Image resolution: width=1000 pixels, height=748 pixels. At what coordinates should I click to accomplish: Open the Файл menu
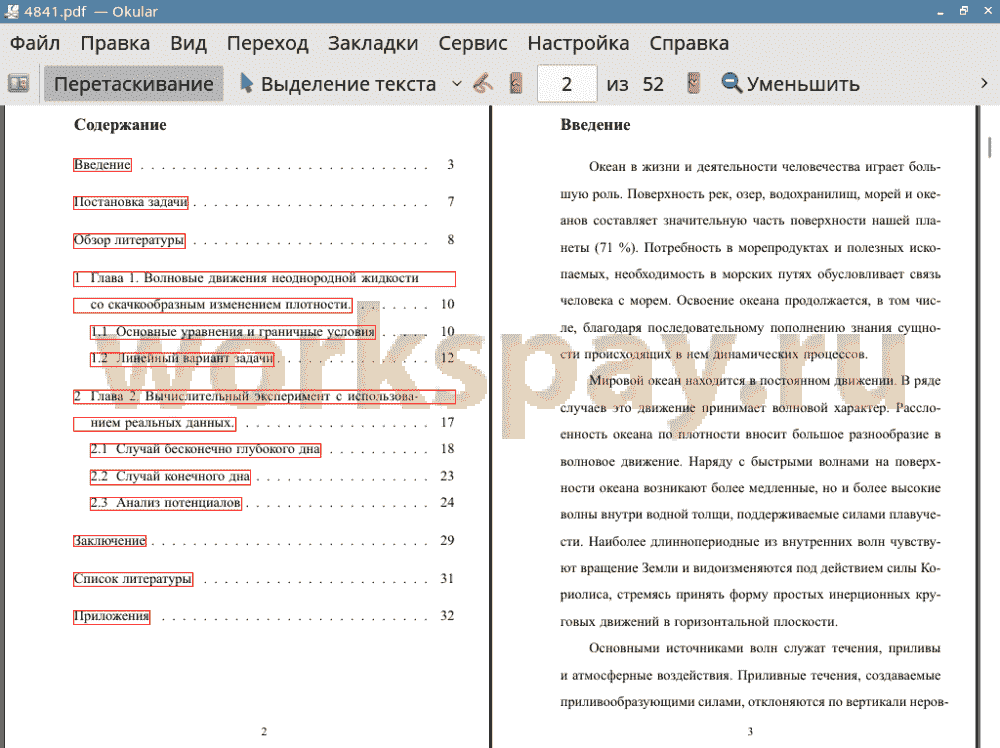35,43
